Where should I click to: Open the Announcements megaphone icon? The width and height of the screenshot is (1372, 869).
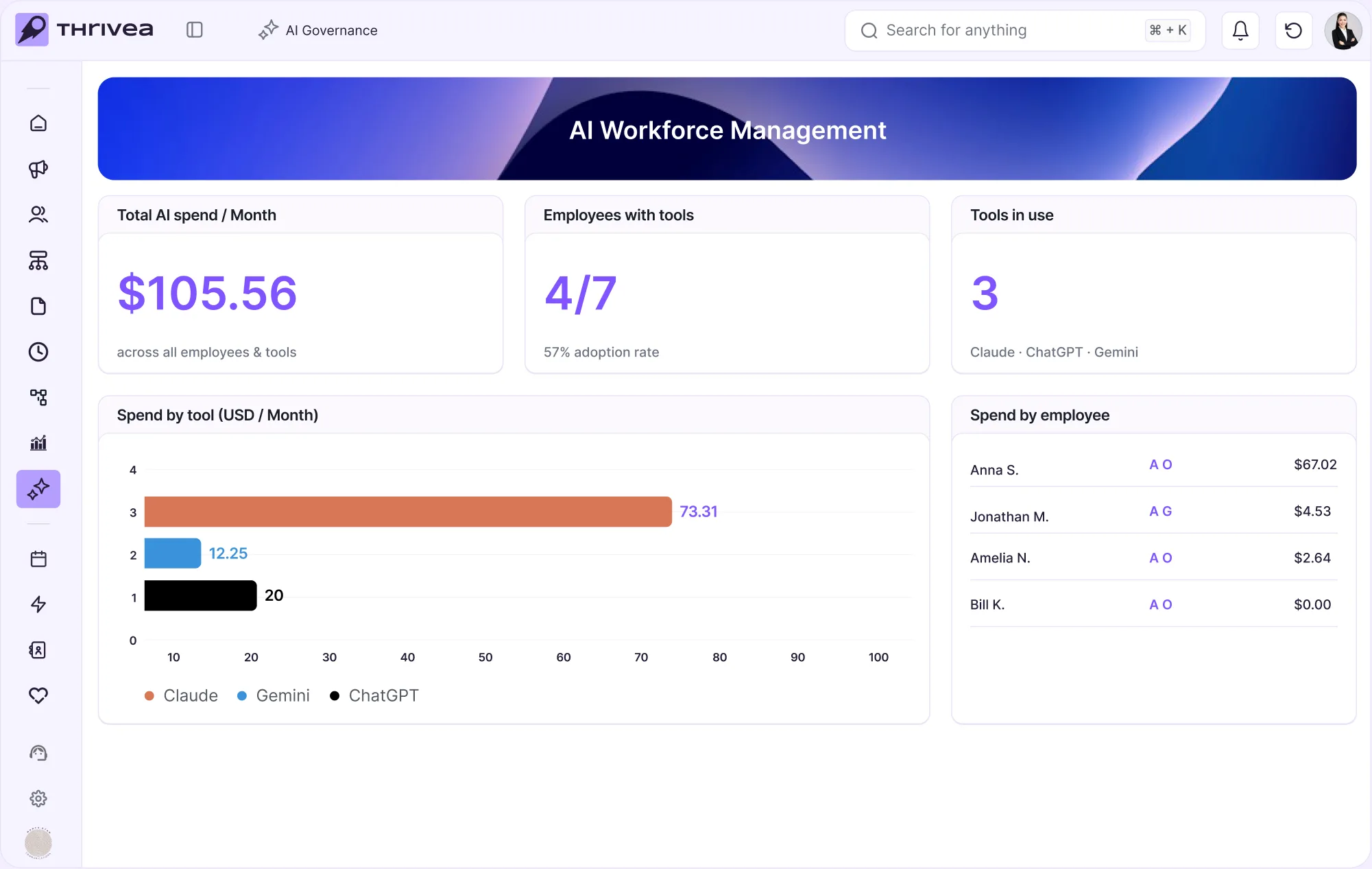click(x=38, y=169)
